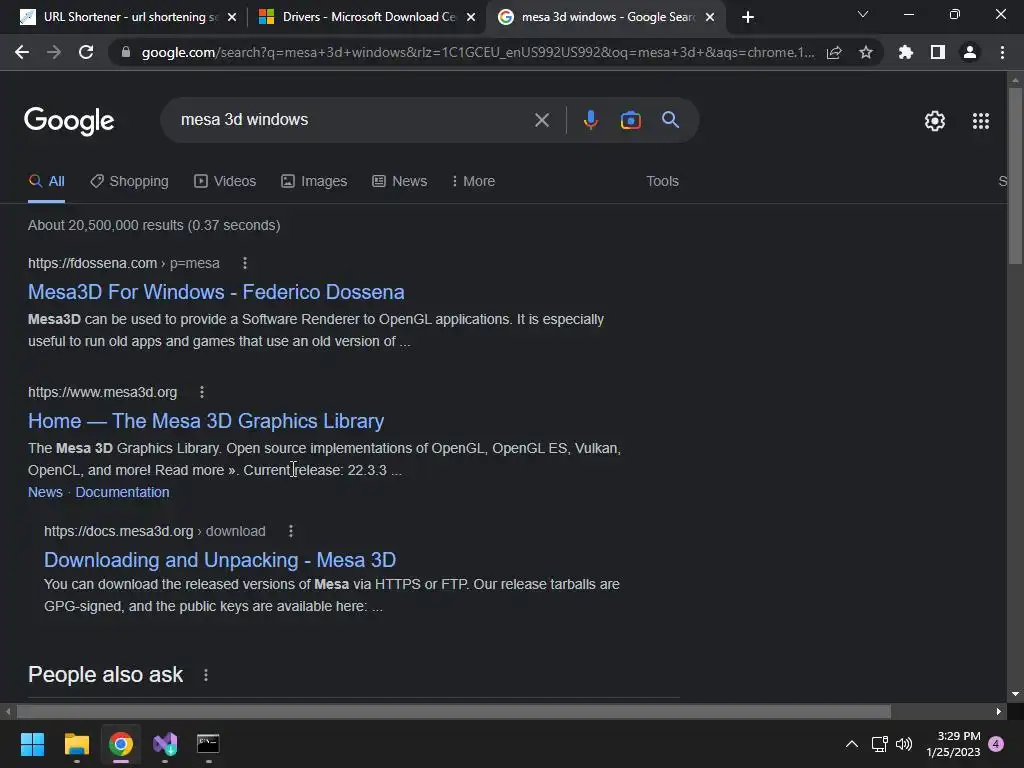
Task: Open the search Tools options
Action: (x=662, y=182)
